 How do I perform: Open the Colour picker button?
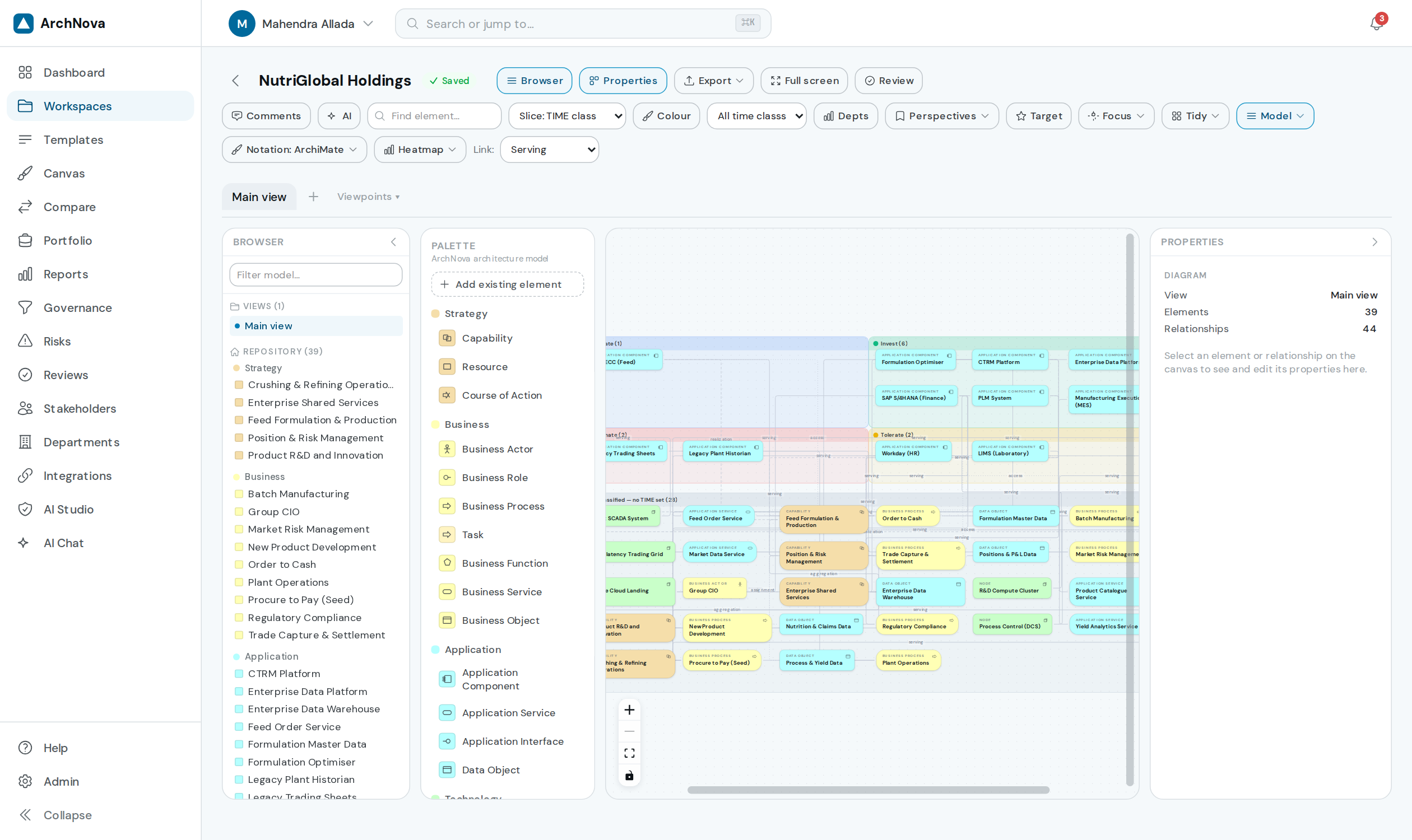pyautogui.click(x=666, y=116)
